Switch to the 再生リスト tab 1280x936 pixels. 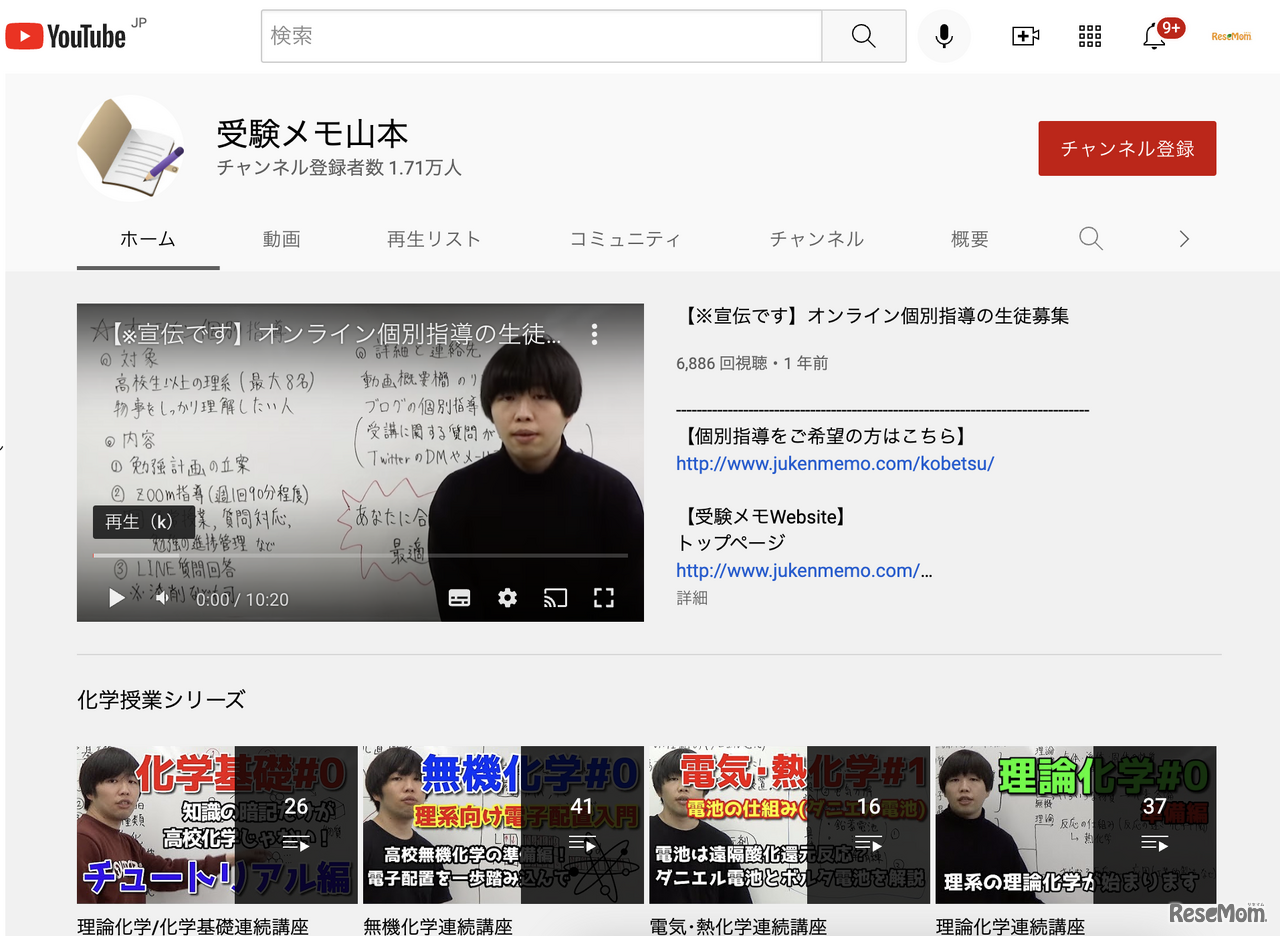click(433, 239)
